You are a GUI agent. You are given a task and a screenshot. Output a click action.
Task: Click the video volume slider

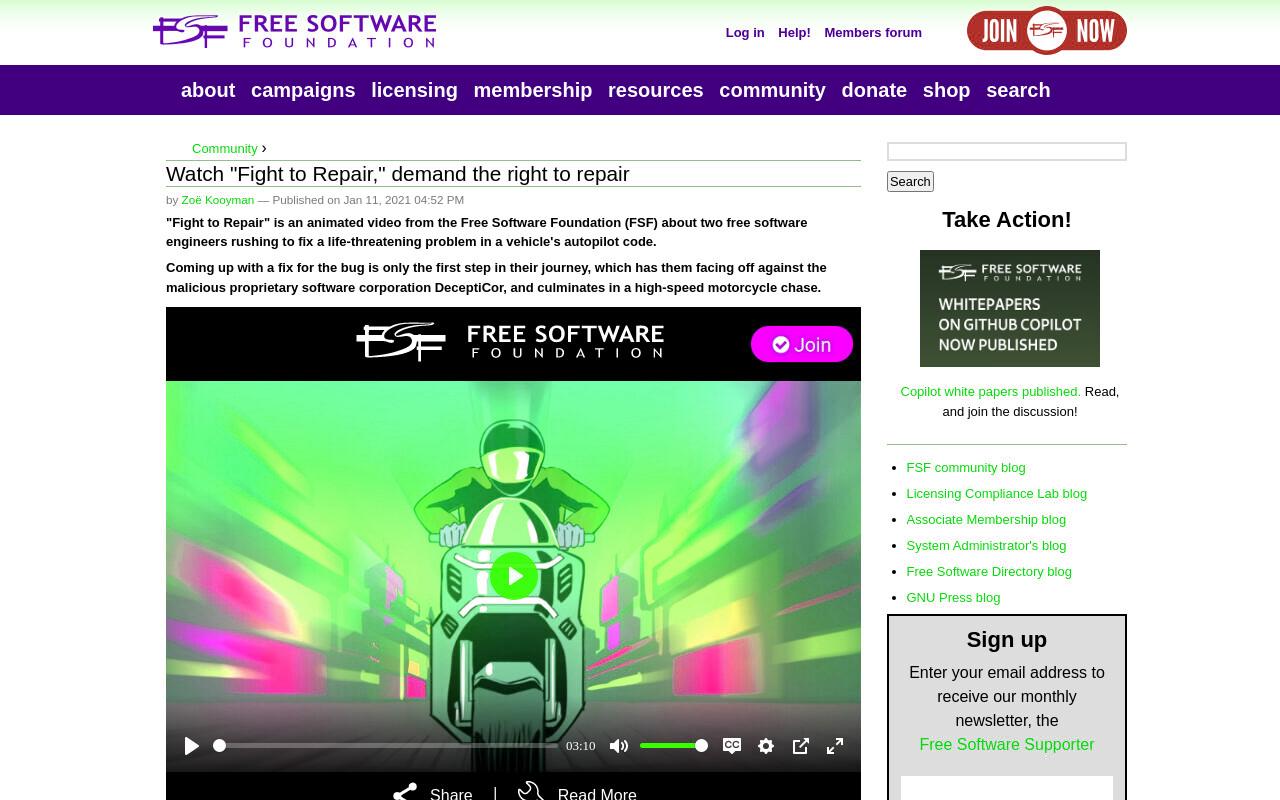[674, 746]
